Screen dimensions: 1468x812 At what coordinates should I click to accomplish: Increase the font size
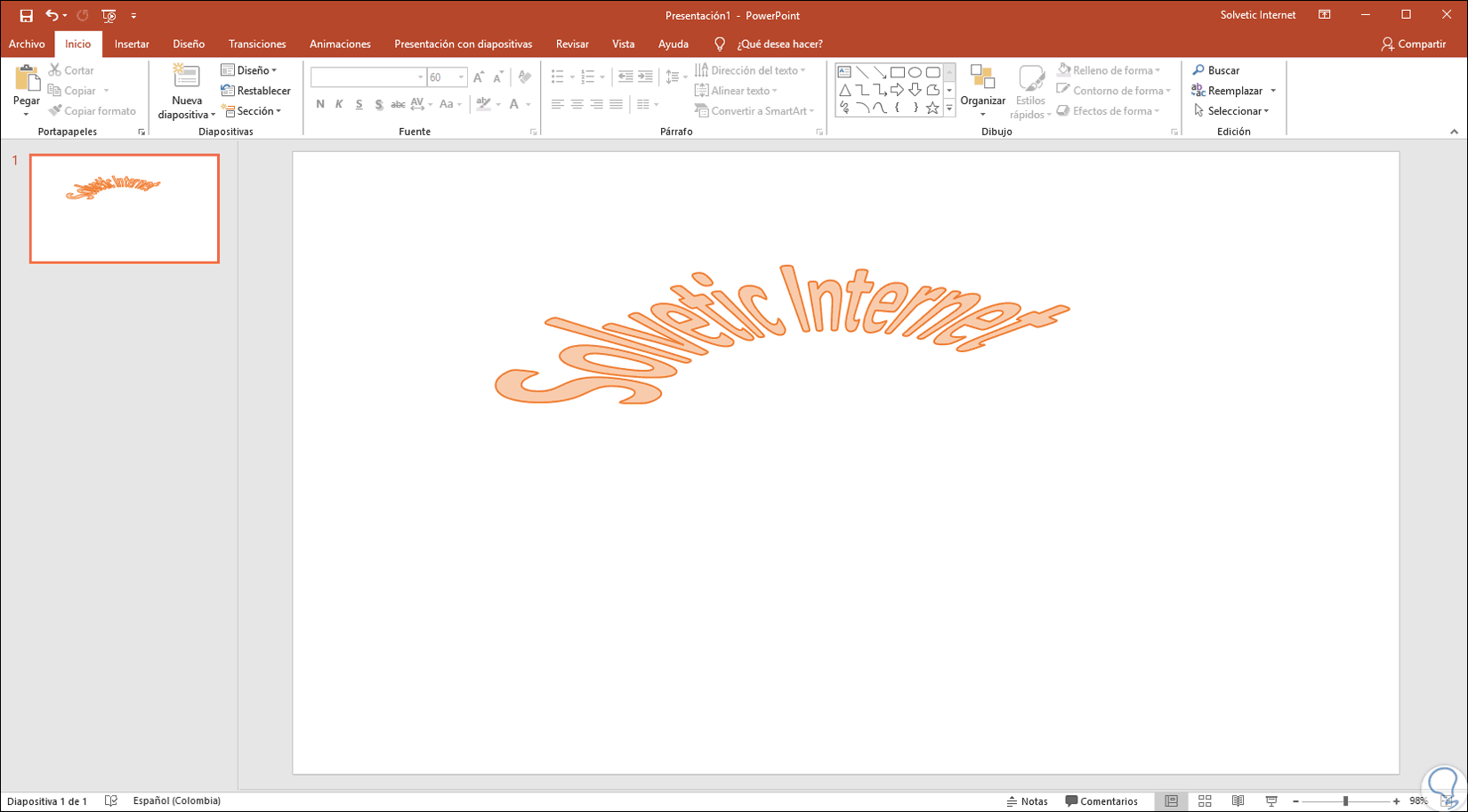[x=479, y=77]
